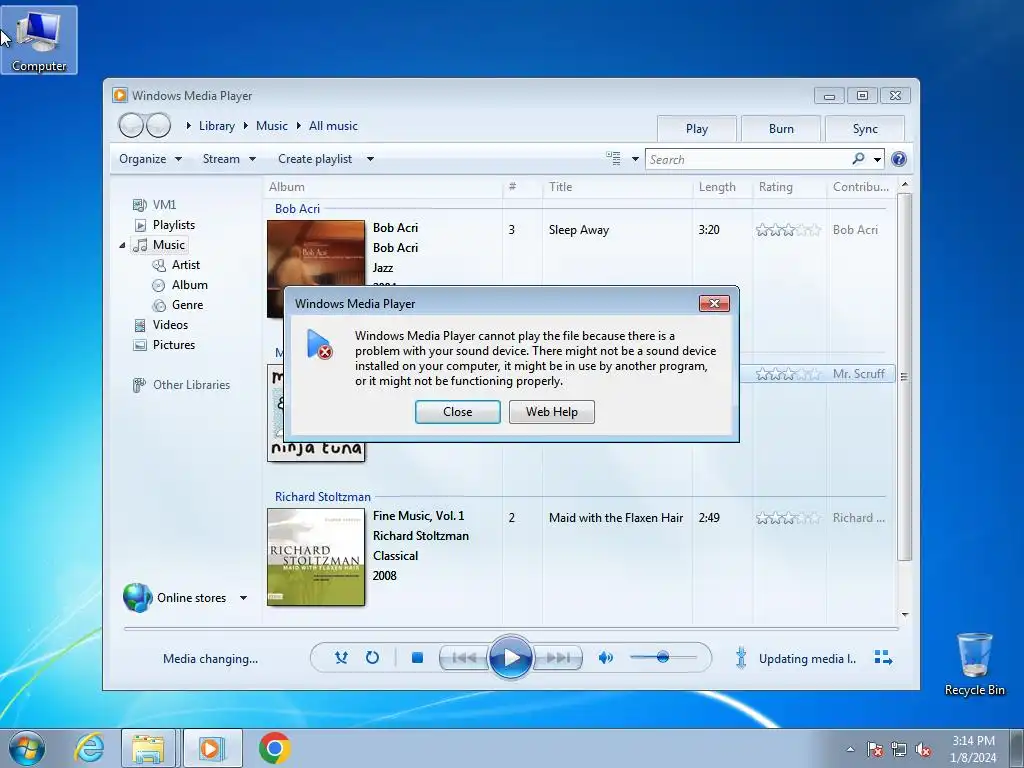Viewport: 1024px width, 768px height.
Task: Open Windows Explorer from the taskbar
Action: (x=148, y=748)
